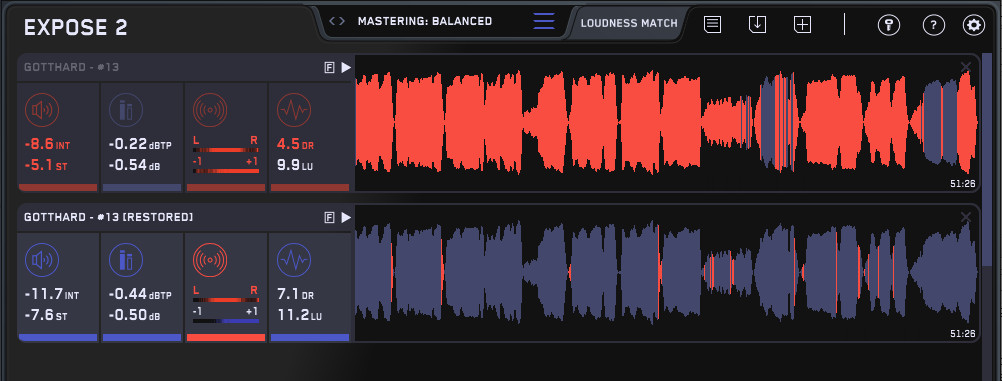The image size is (1002, 381).
Task: Open the license key icon
Action: [889, 25]
